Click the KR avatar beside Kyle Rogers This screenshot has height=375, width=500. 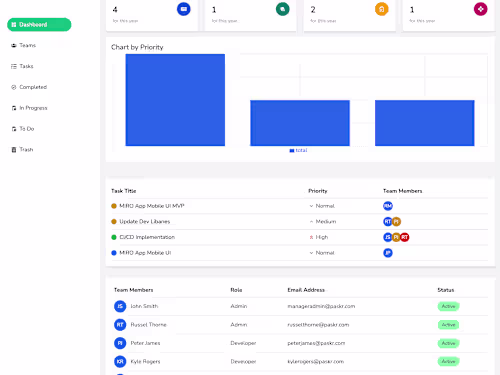pos(120,361)
